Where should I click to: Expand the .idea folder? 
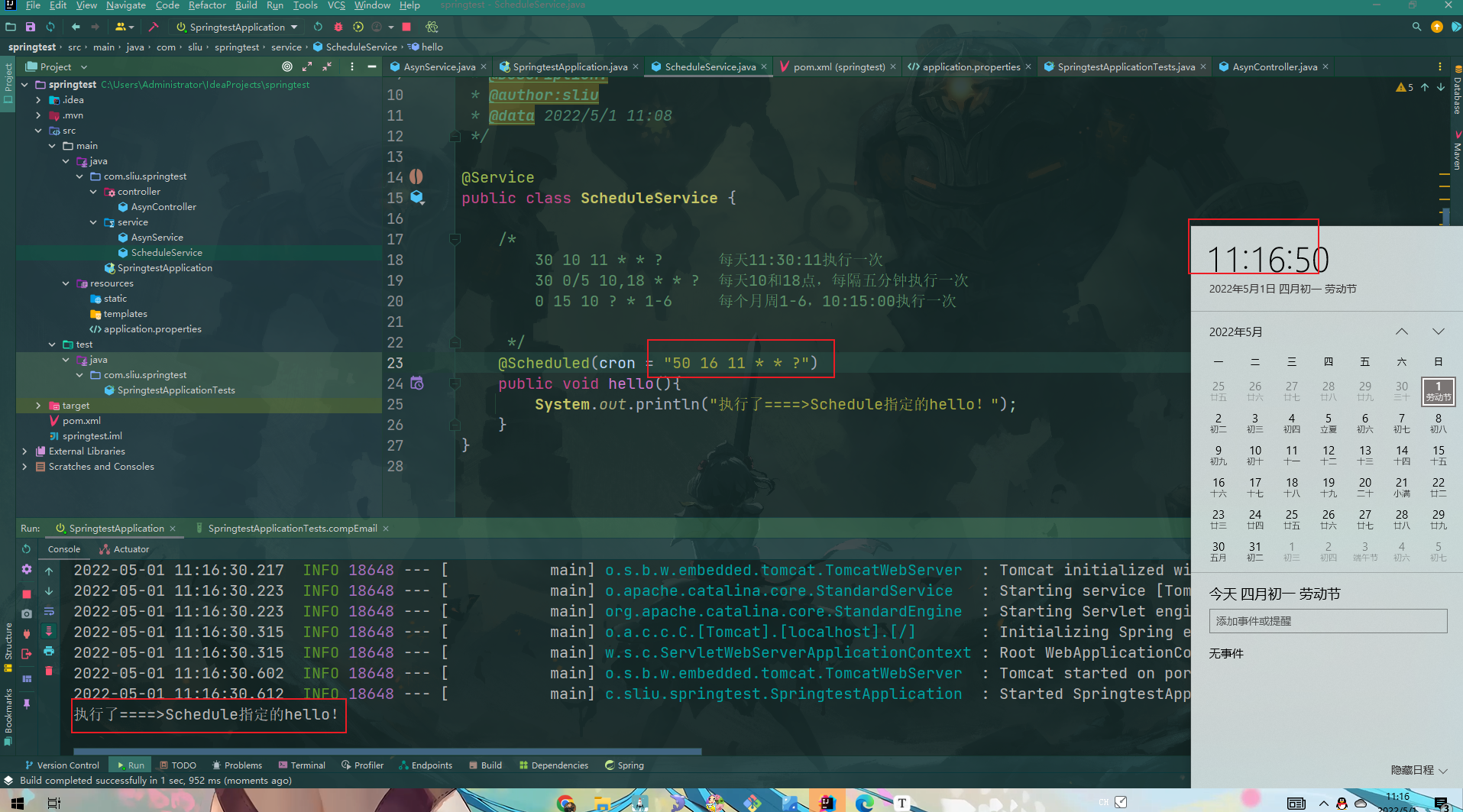tap(38, 100)
